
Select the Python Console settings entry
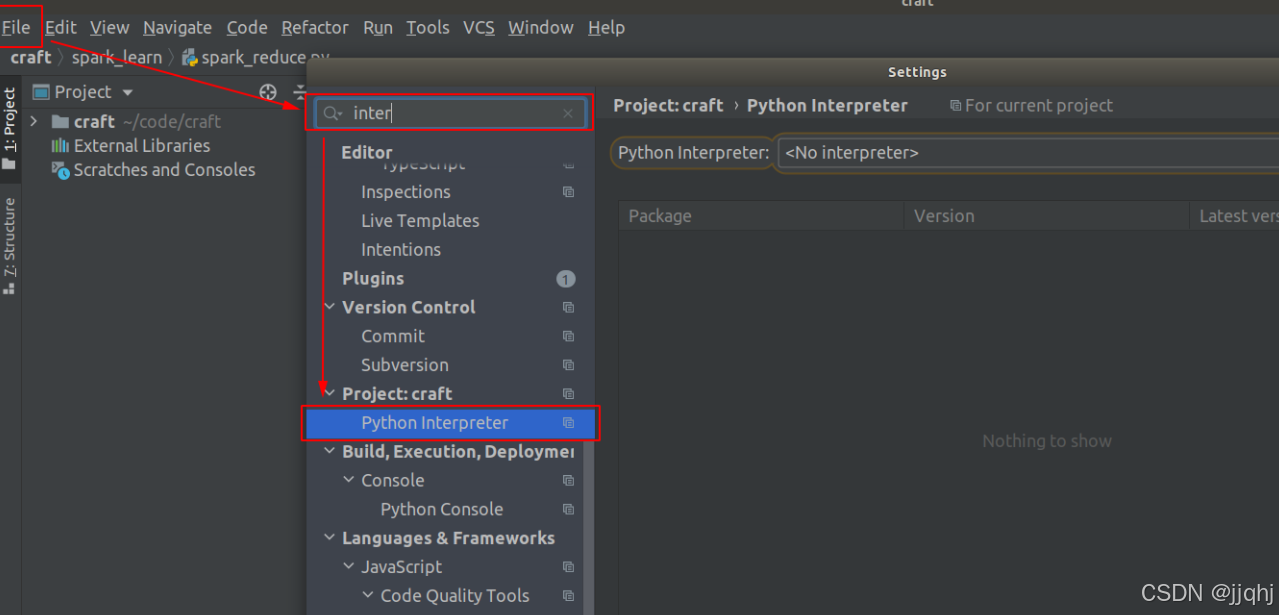(x=441, y=509)
